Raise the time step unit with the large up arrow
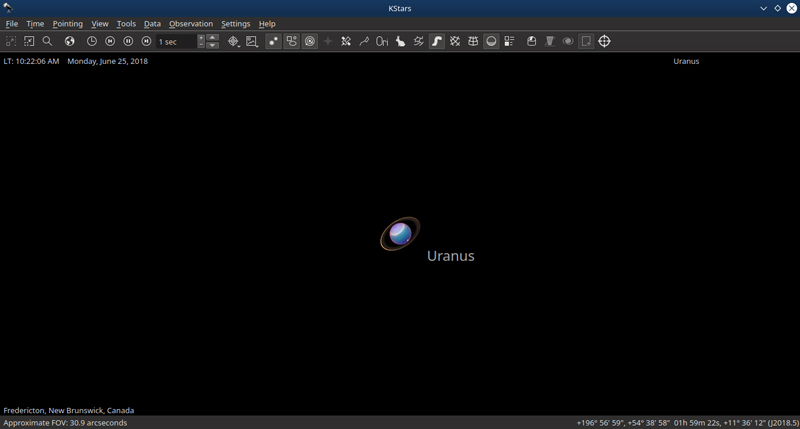800x429 pixels. click(213, 37)
